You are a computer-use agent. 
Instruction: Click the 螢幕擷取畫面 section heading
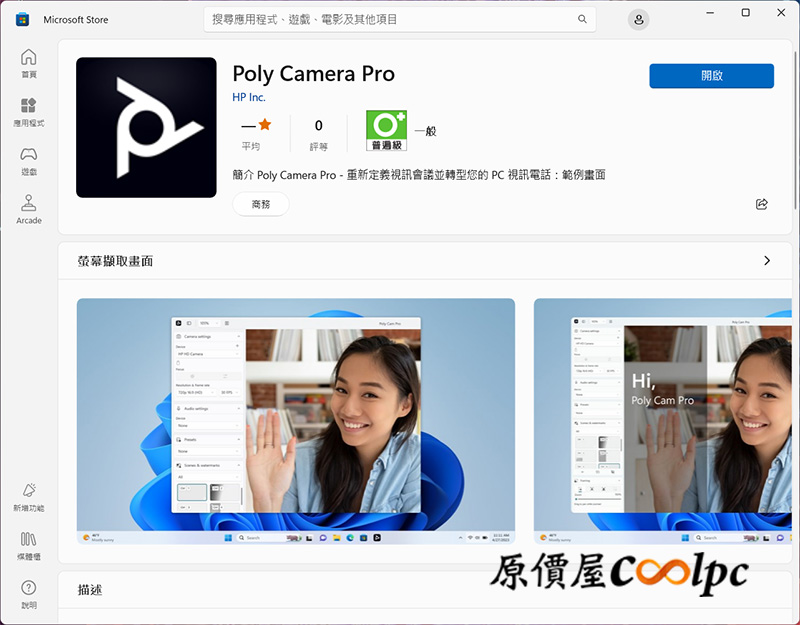[x=115, y=261]
